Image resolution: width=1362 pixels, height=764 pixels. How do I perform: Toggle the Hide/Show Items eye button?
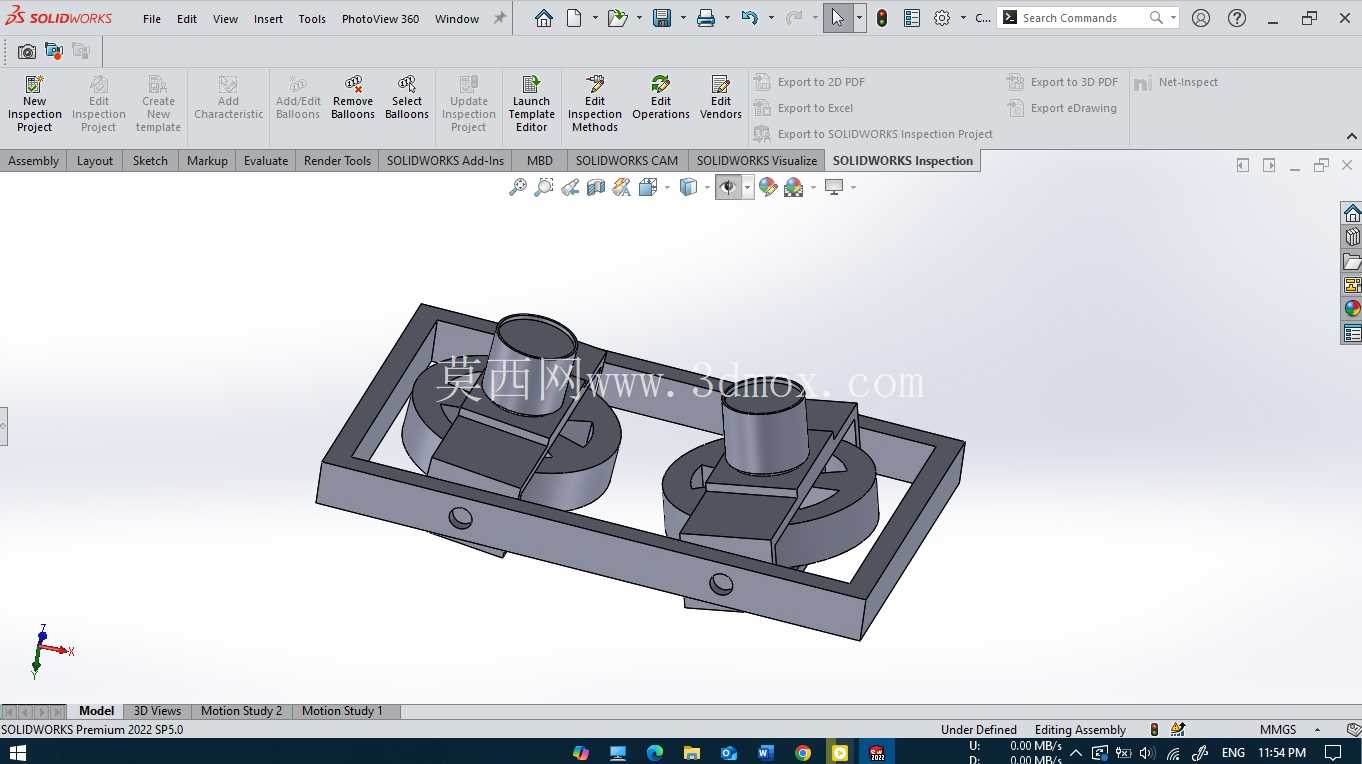tap(728, 187)
